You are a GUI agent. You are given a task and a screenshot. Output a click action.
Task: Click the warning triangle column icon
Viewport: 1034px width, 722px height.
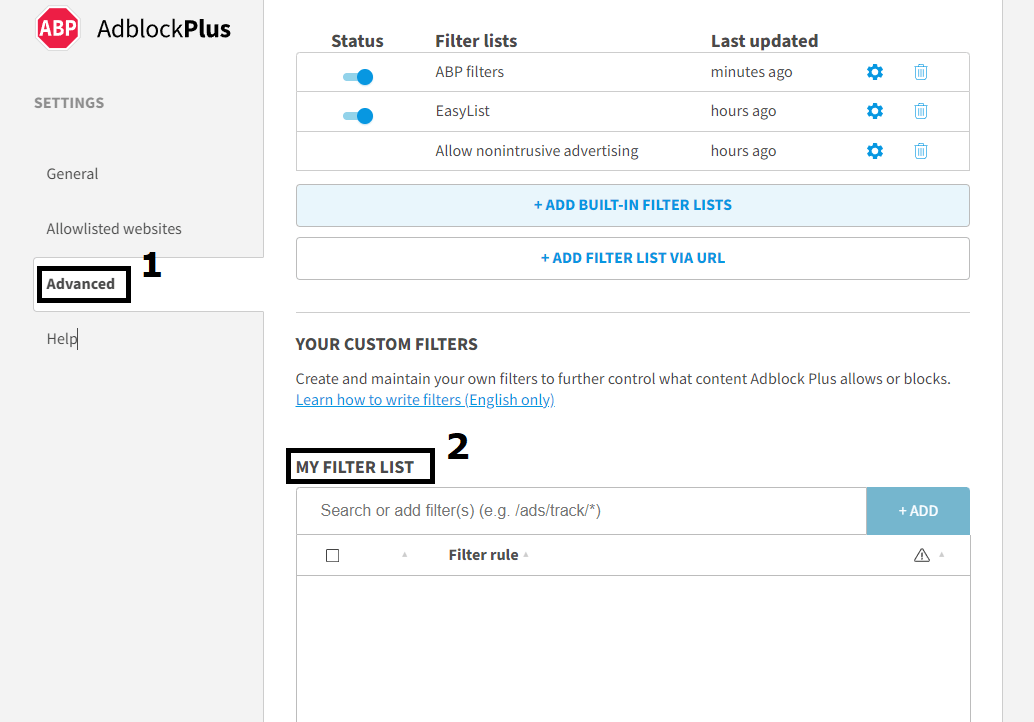(x=921, y=555)
